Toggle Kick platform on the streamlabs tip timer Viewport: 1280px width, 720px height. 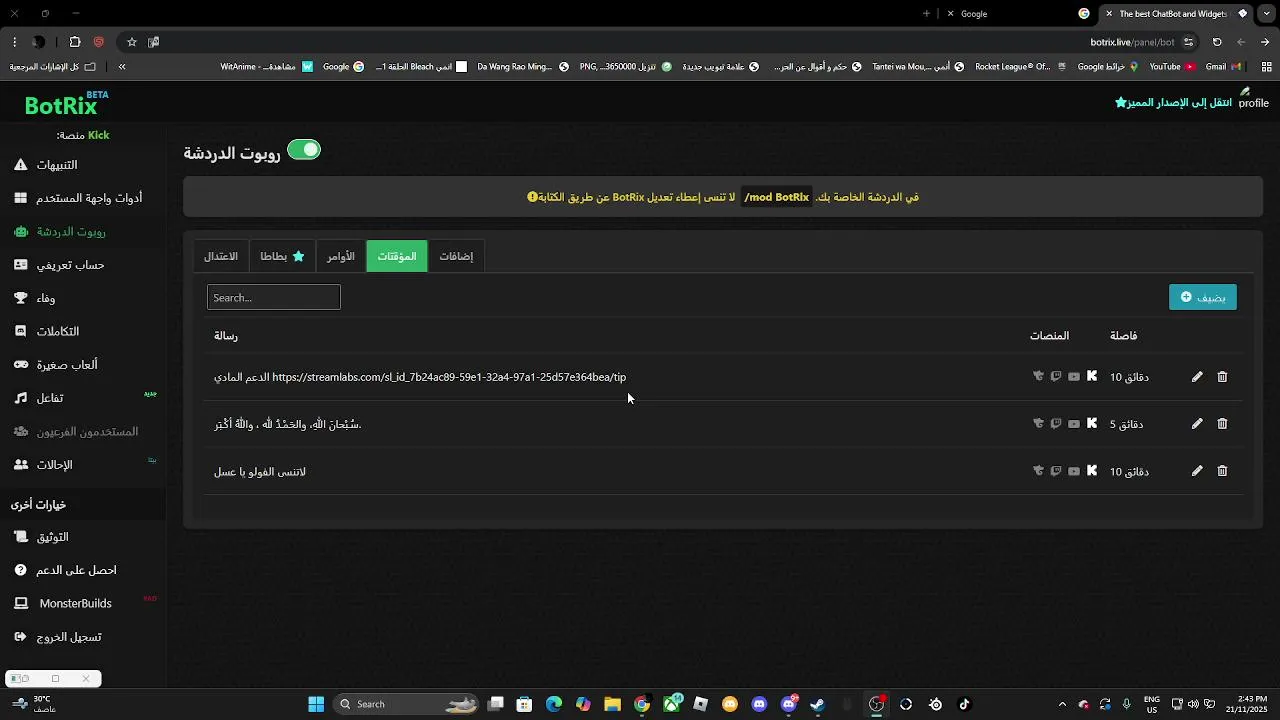pyautogui.click(x=1092, y=377)
